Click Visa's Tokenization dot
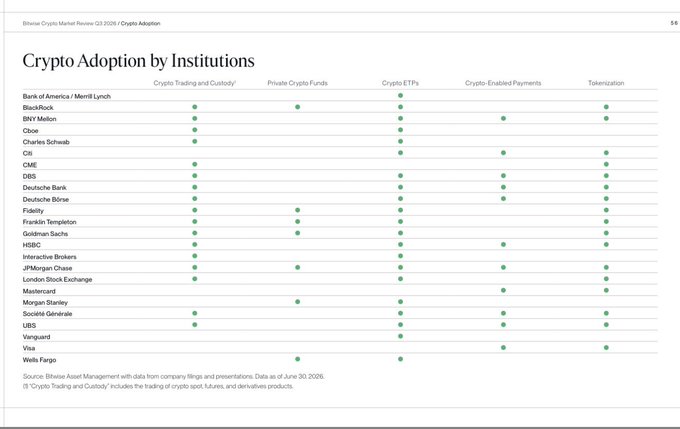 coord(606,347)
